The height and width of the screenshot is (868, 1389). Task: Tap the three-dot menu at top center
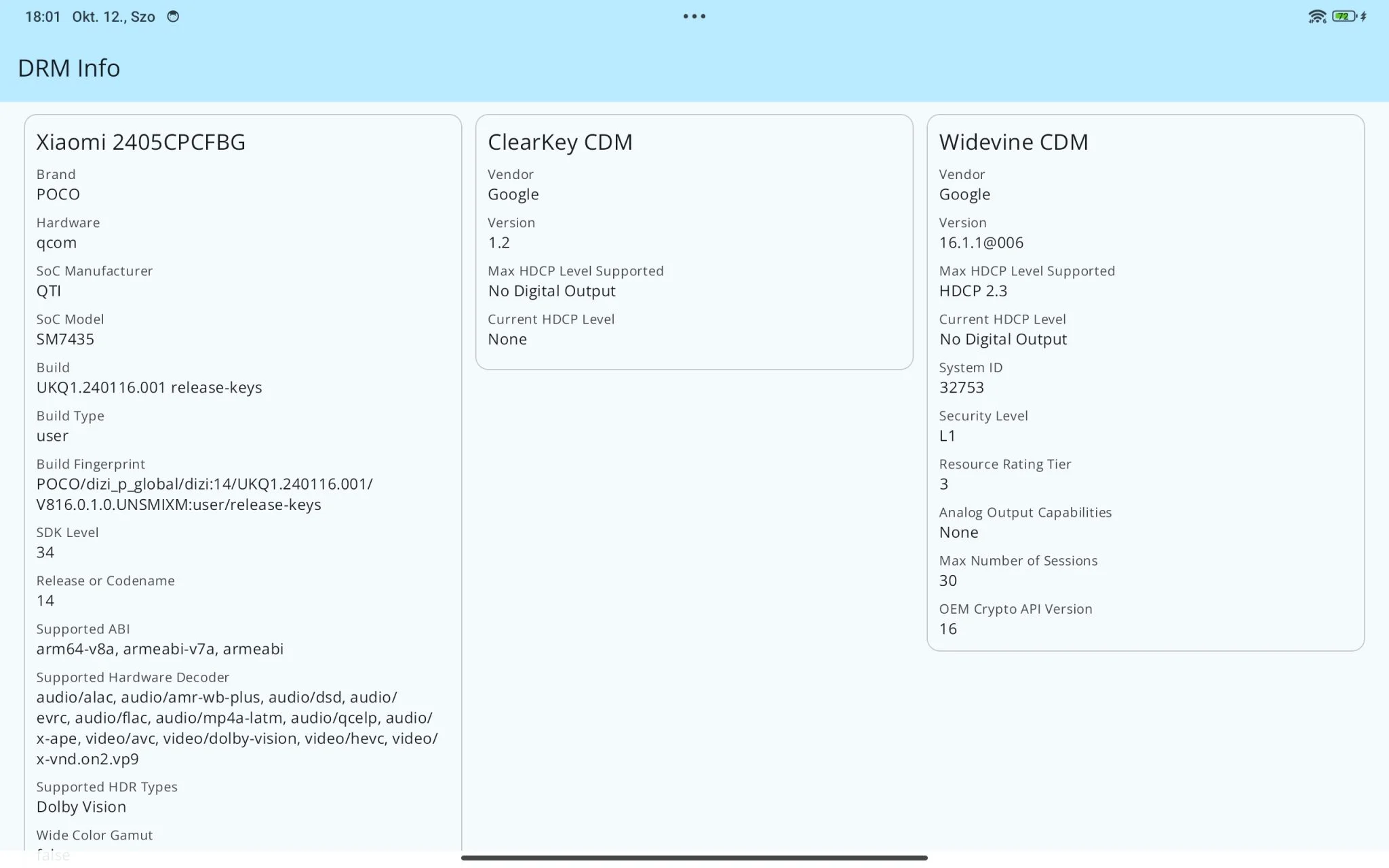pyautogui.click(x=694, y=16)
